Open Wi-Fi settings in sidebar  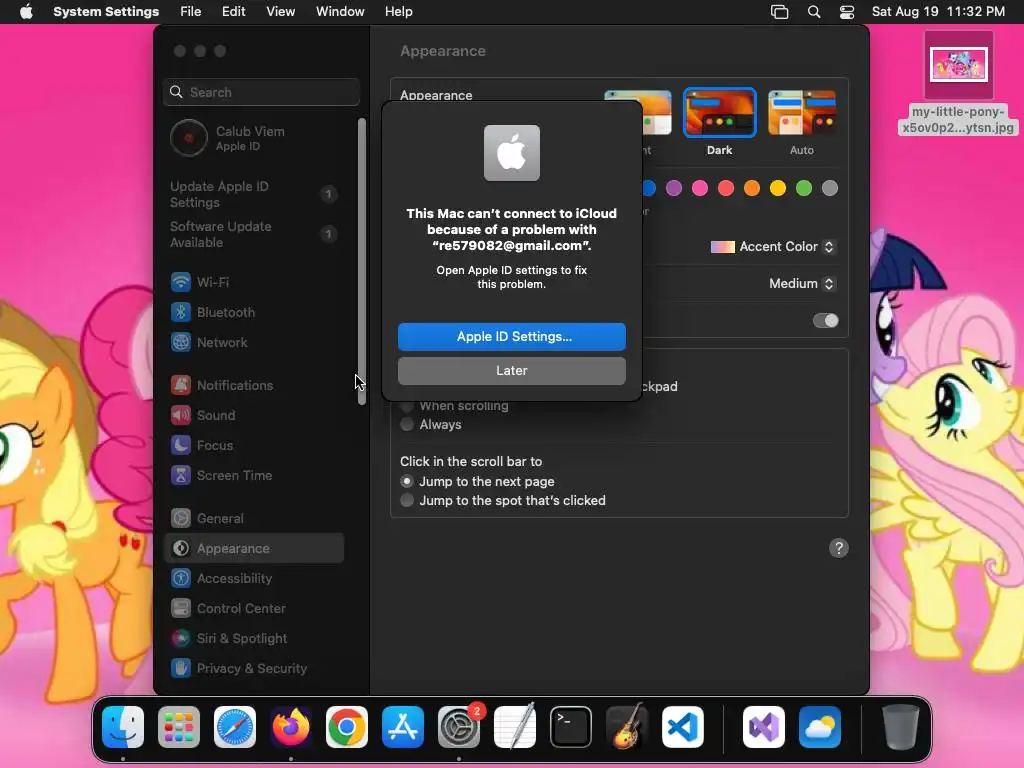click(x=255, y=282)
